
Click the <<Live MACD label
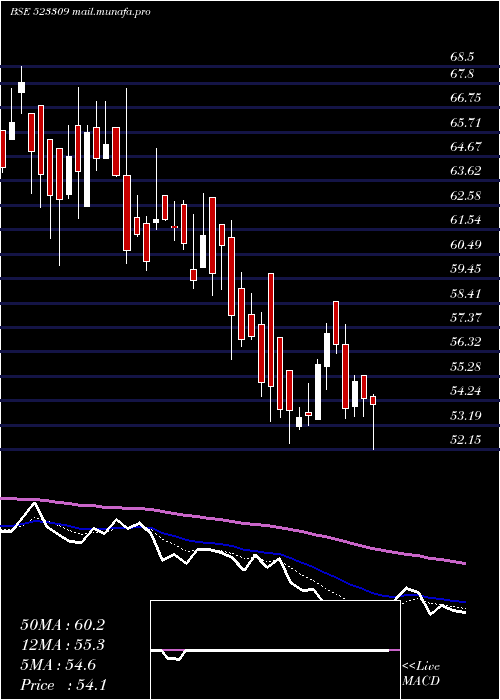[421, 674]
